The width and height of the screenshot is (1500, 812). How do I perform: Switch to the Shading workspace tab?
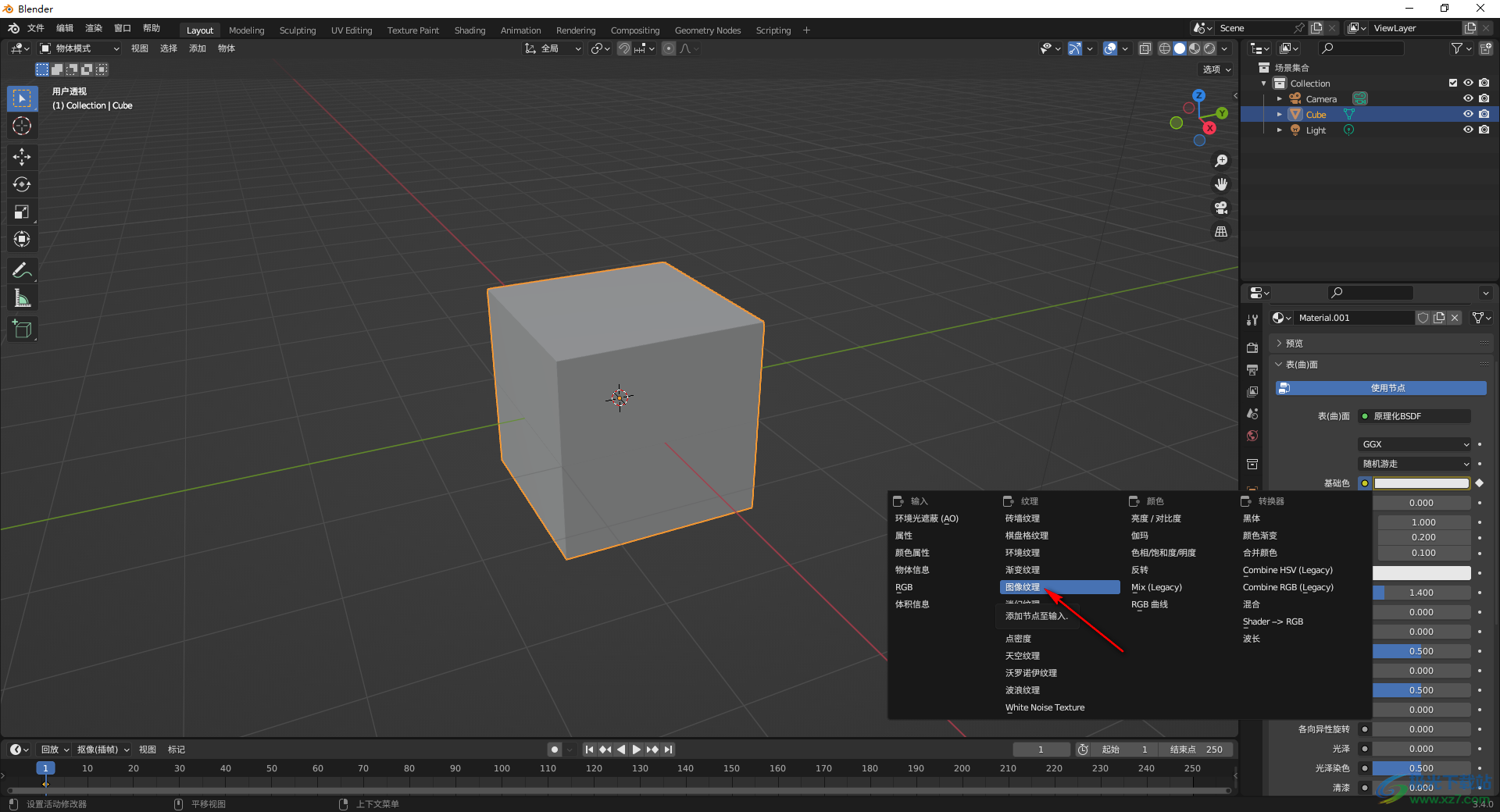pyautogui.click(x=470, y=30)
